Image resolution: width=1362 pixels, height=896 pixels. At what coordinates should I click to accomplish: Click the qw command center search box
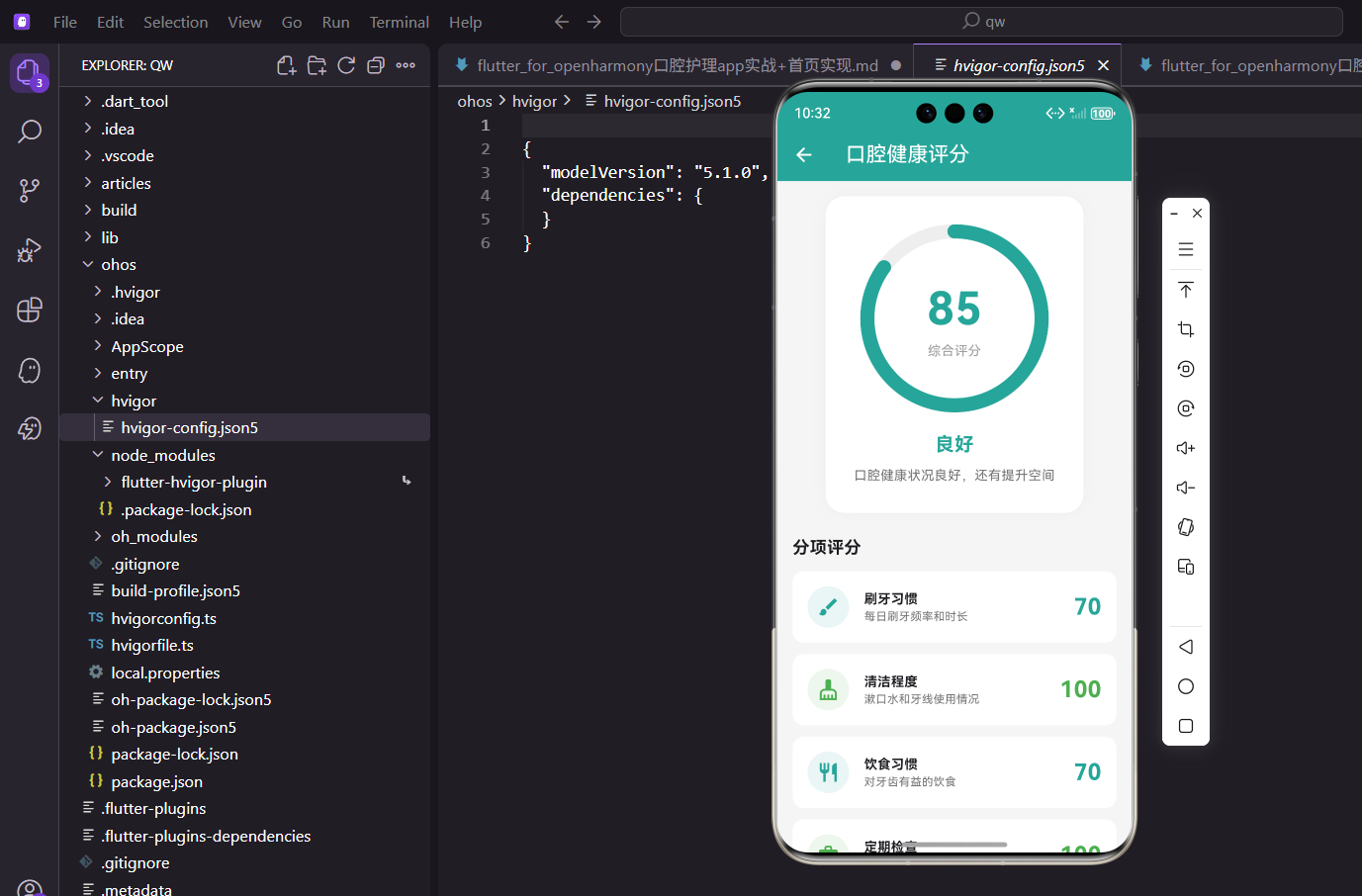click(981, 22)
